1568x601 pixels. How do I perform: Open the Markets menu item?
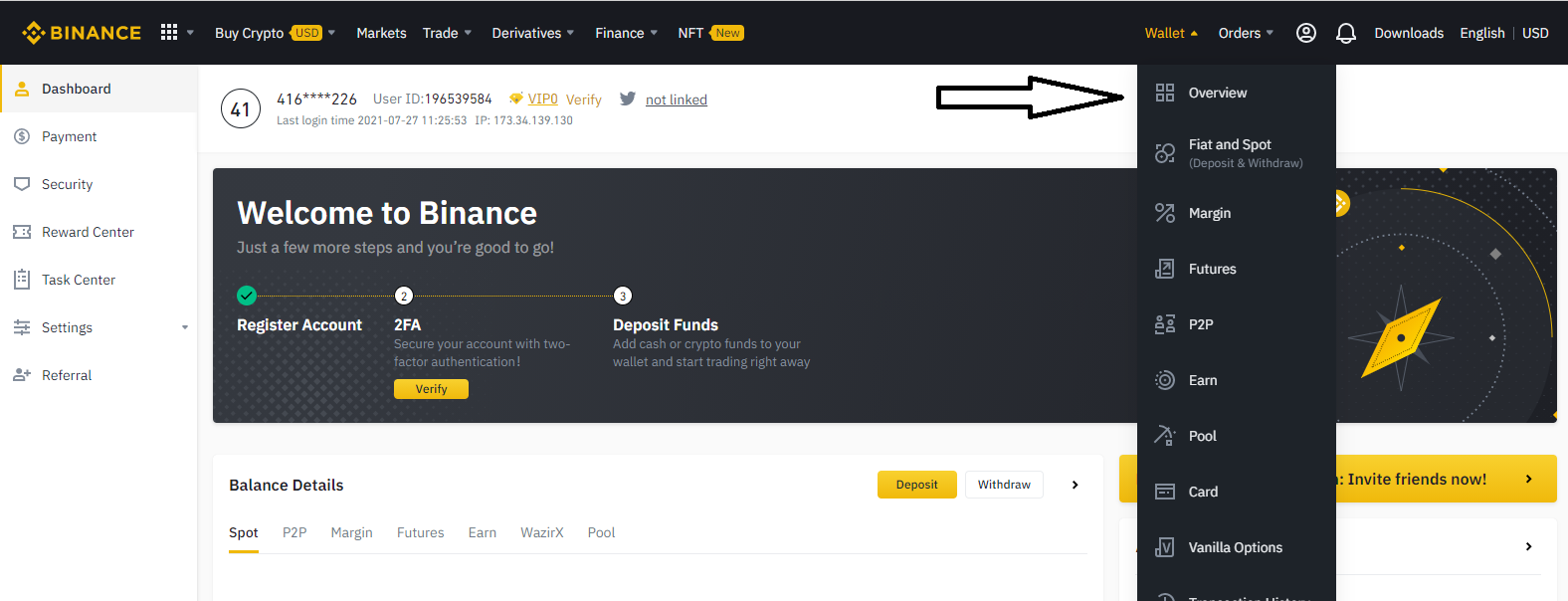tap(381, 33)
